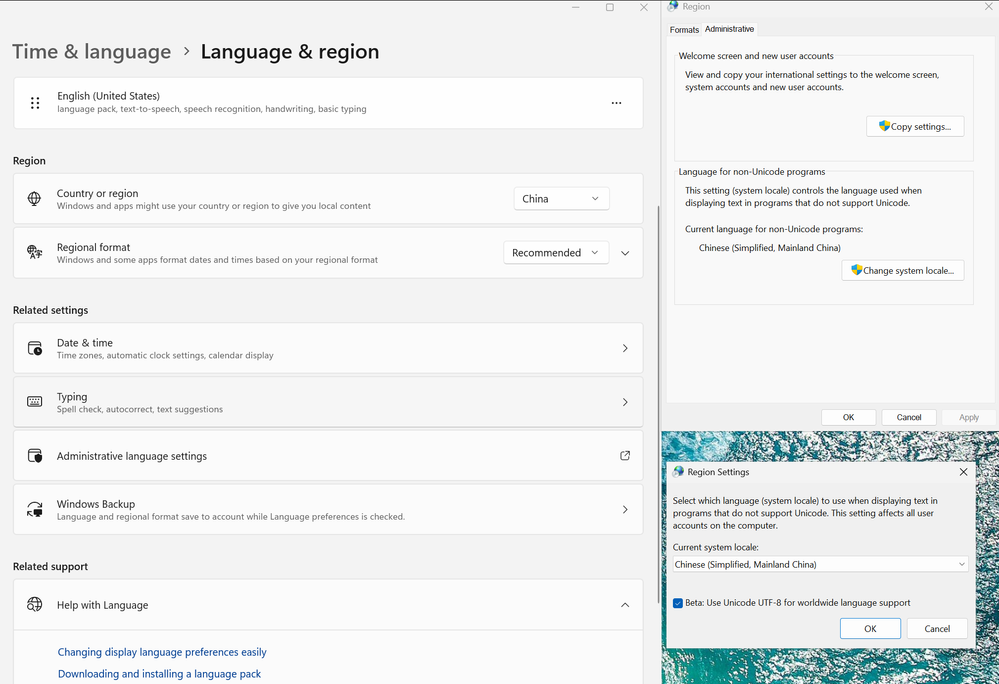Image resolution: width=999 pixels, height=684 pixels.
Task: Navigate to Time & language breadcrumb
Action: tap(92, 52)
